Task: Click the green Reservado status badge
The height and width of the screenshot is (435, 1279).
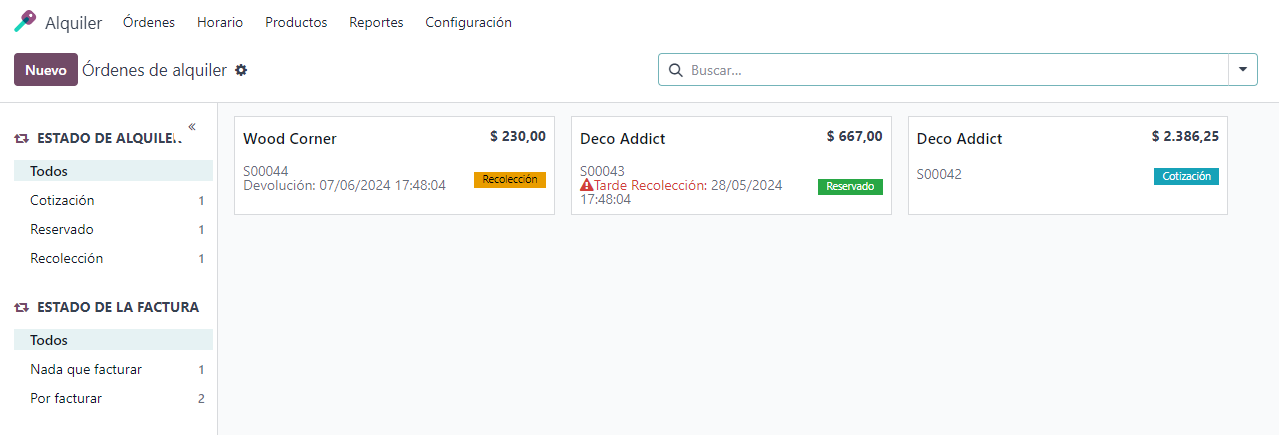Action: (850, 186)
